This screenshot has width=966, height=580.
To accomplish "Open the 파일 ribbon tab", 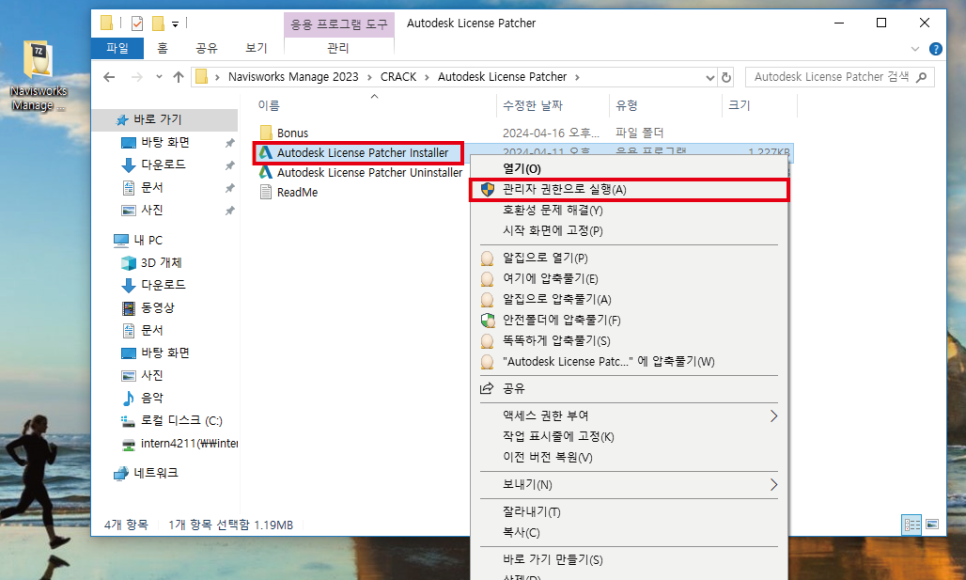I will 117,48.
